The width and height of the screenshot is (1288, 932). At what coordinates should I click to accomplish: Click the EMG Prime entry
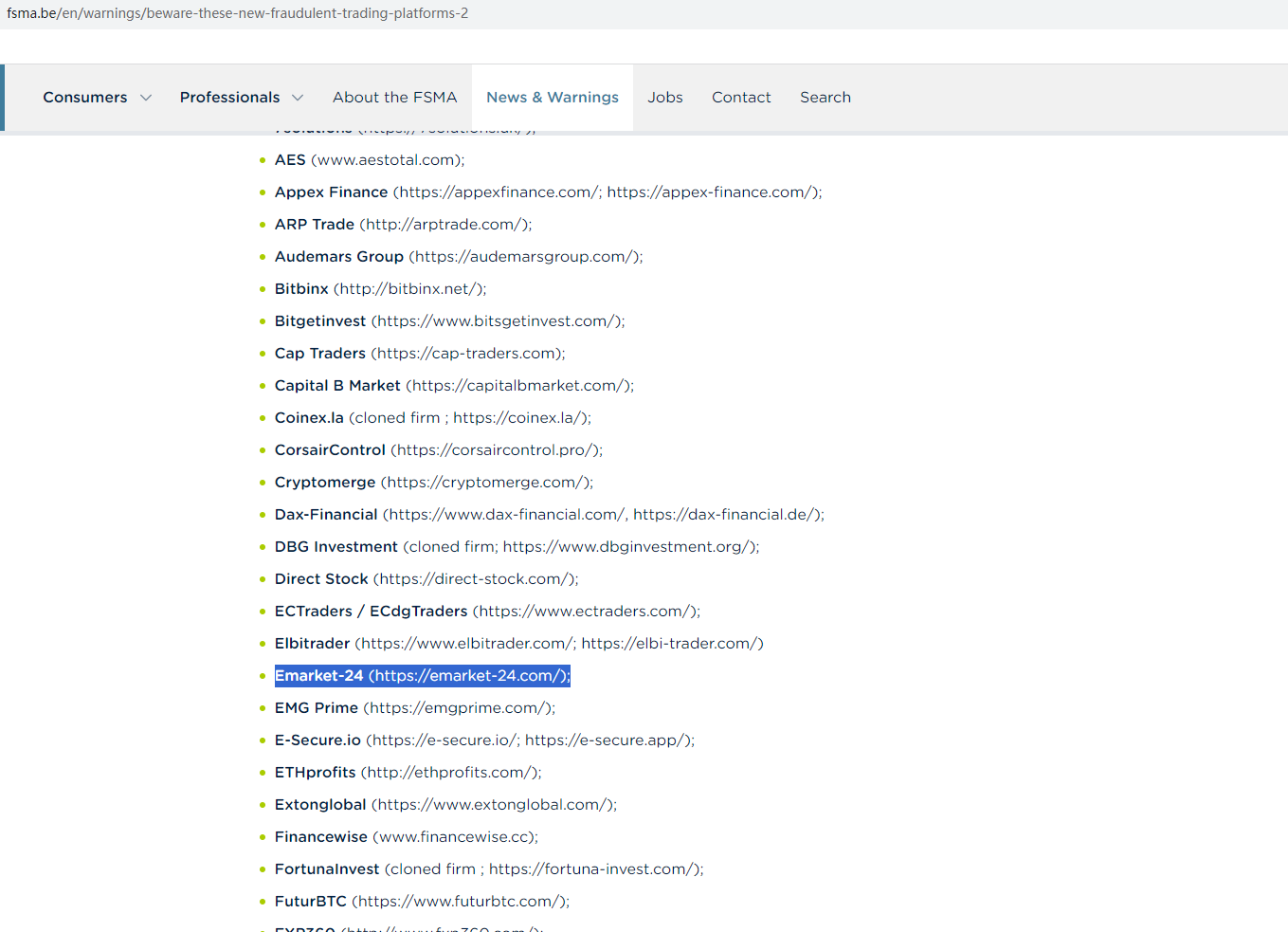[x=317, y=708]
